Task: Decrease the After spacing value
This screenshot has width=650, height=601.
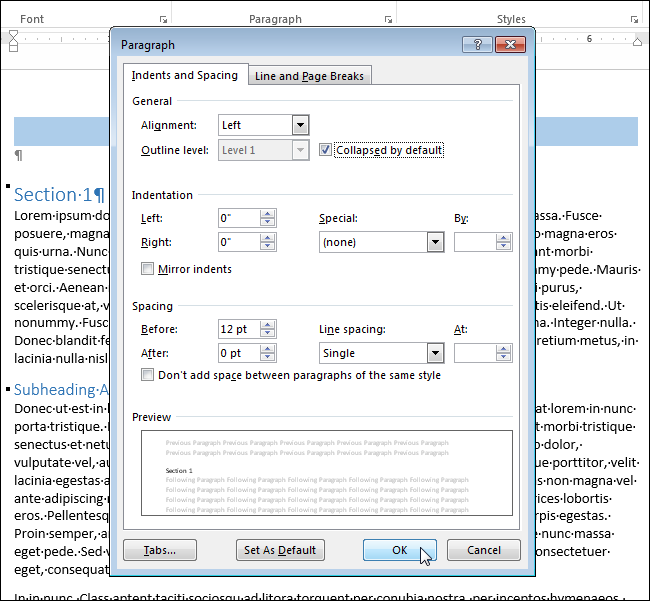Action: click(x=267, y=357)
